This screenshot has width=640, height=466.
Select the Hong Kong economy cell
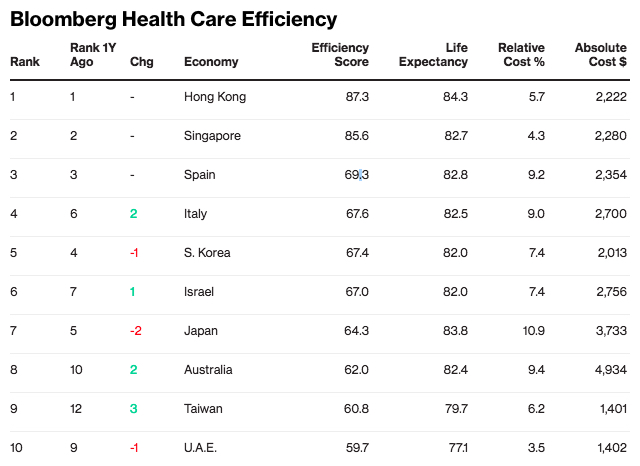pos(215,97)
